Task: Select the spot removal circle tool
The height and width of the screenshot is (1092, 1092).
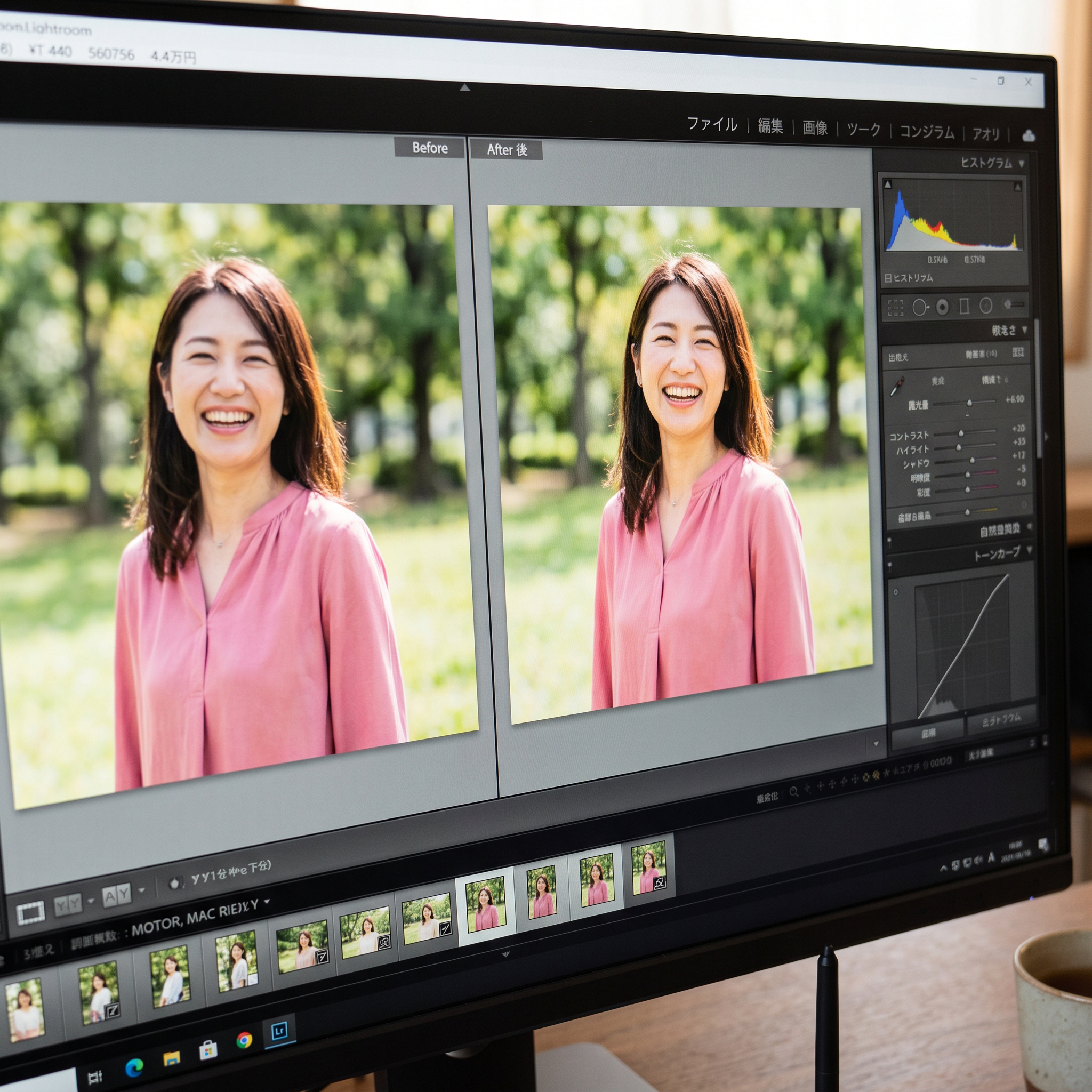Action: click(920, 308)
